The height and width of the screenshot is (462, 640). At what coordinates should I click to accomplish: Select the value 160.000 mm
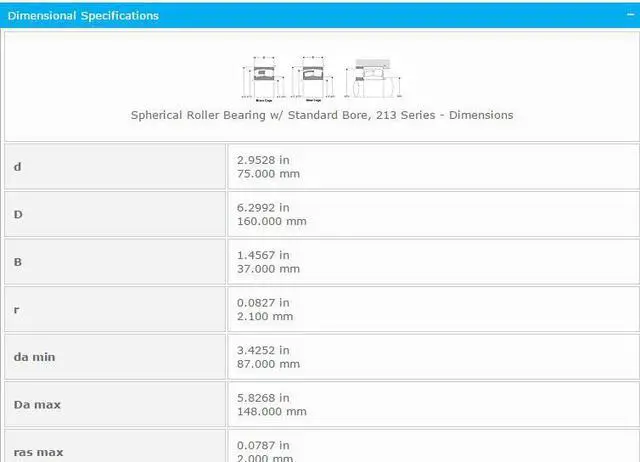tap(272, 222)
